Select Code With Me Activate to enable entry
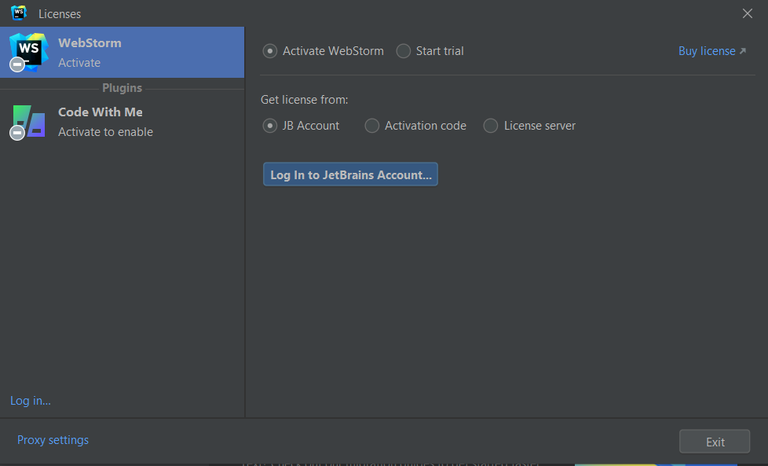Image resolution: width=768 pixels, height=466 pixels. pyautogui.click(x=105, y=121)
